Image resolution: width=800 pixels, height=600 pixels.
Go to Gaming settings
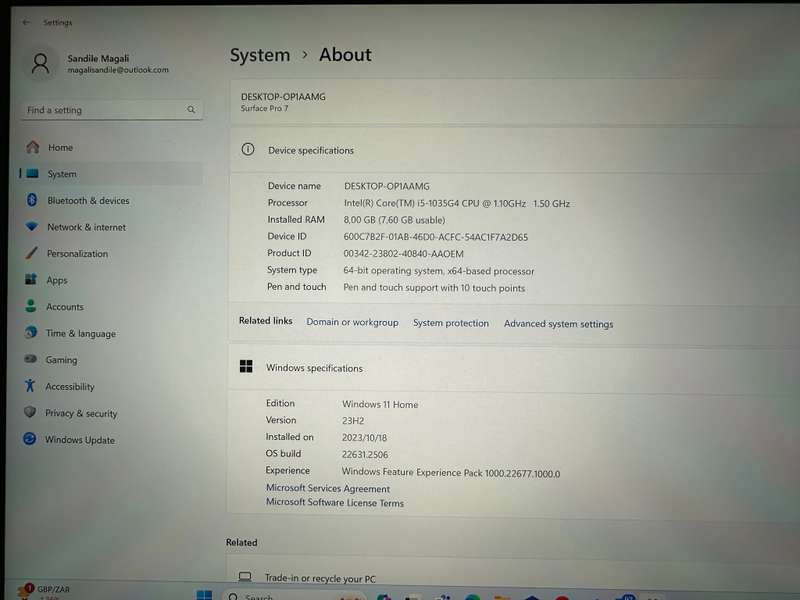click(111, 360)
